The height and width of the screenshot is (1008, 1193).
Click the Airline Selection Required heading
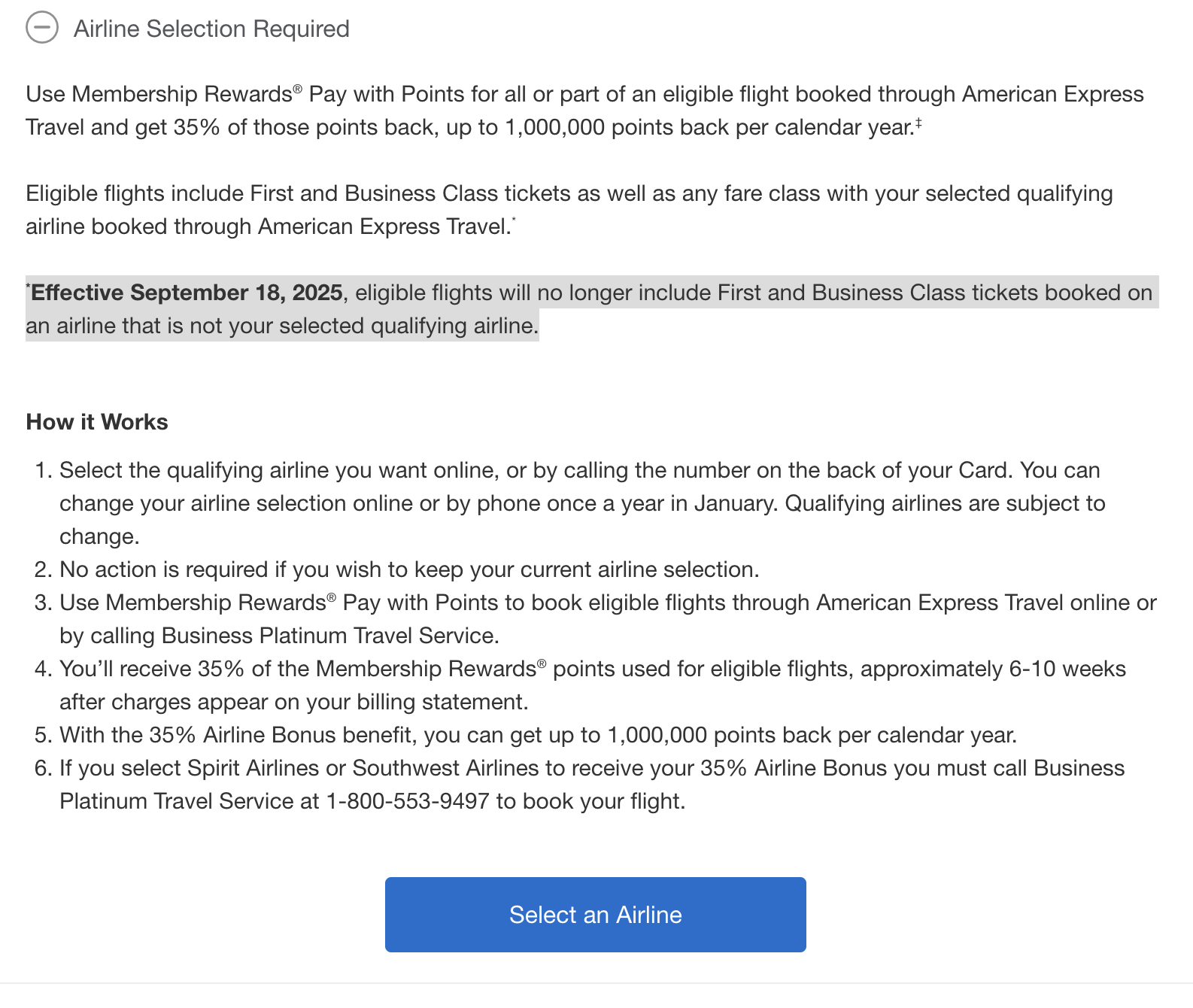(211, 29)
